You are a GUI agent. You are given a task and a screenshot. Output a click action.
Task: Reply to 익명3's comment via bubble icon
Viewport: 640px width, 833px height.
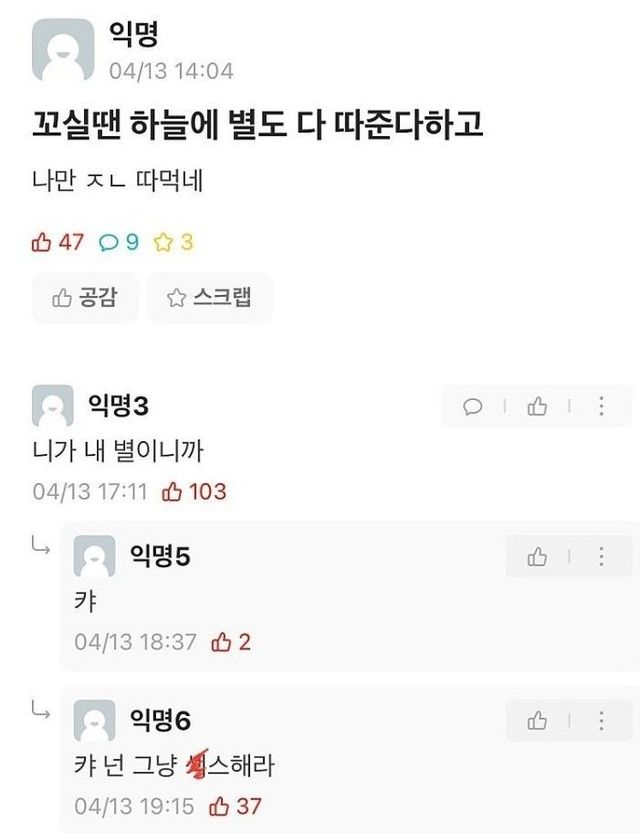[x=473, y=406]
